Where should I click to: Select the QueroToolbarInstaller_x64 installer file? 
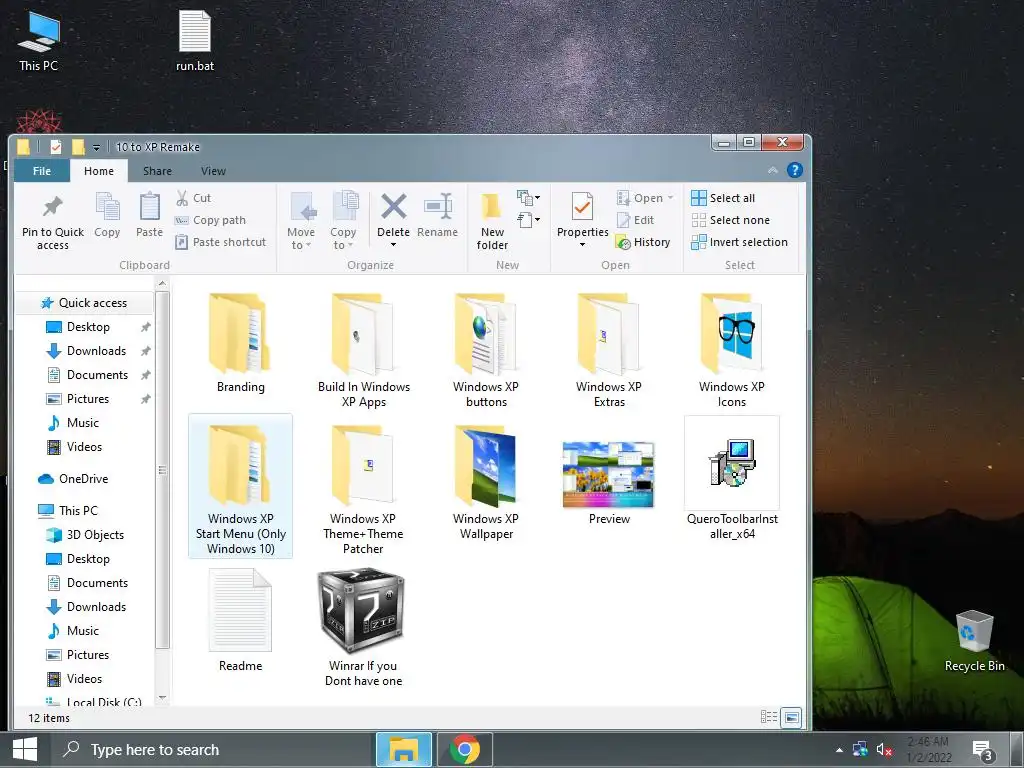coord(732,480)
